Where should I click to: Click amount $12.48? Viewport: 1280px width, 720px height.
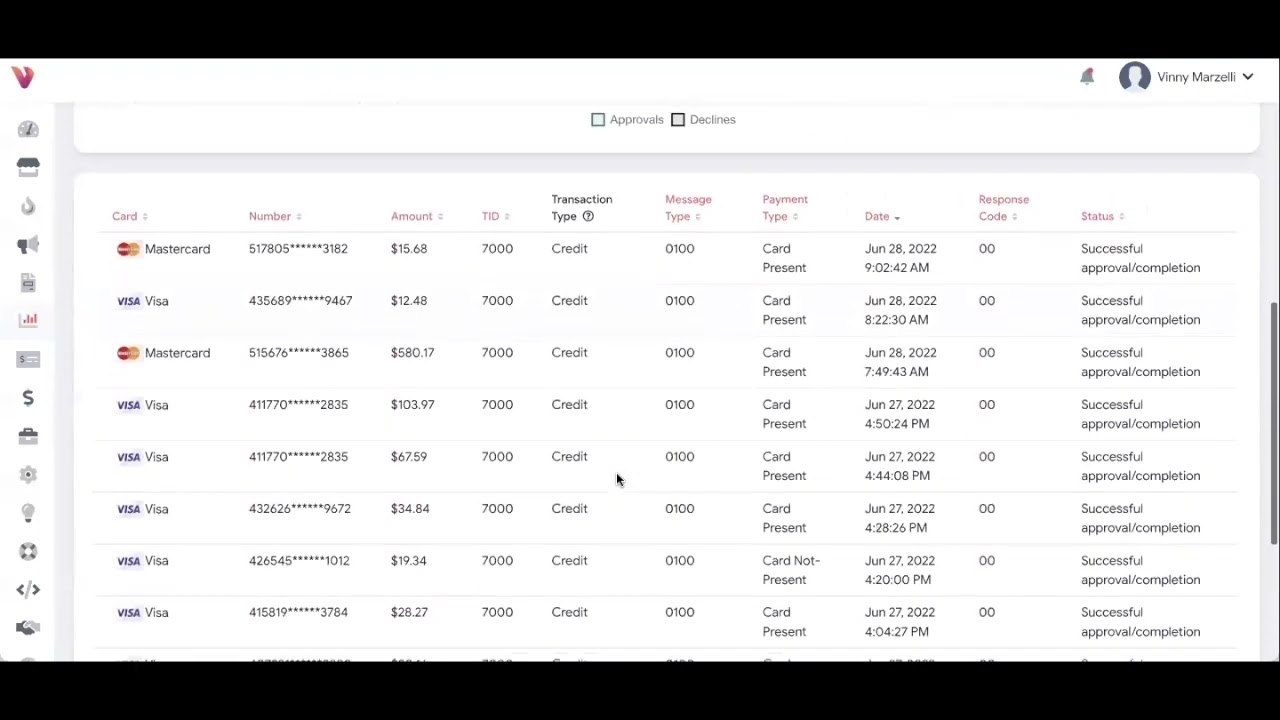[409, 301]
